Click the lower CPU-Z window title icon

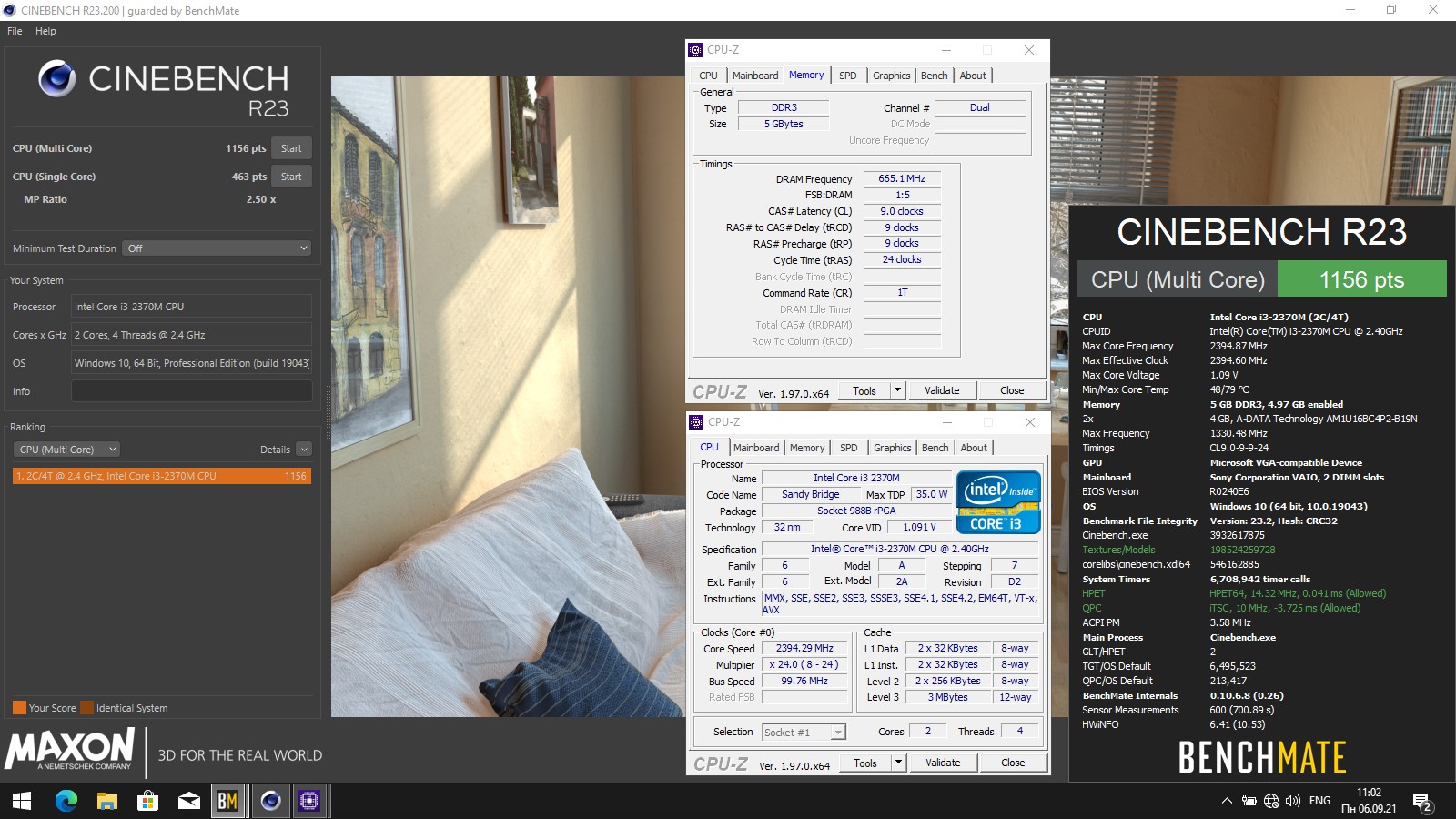coord(697,422)
